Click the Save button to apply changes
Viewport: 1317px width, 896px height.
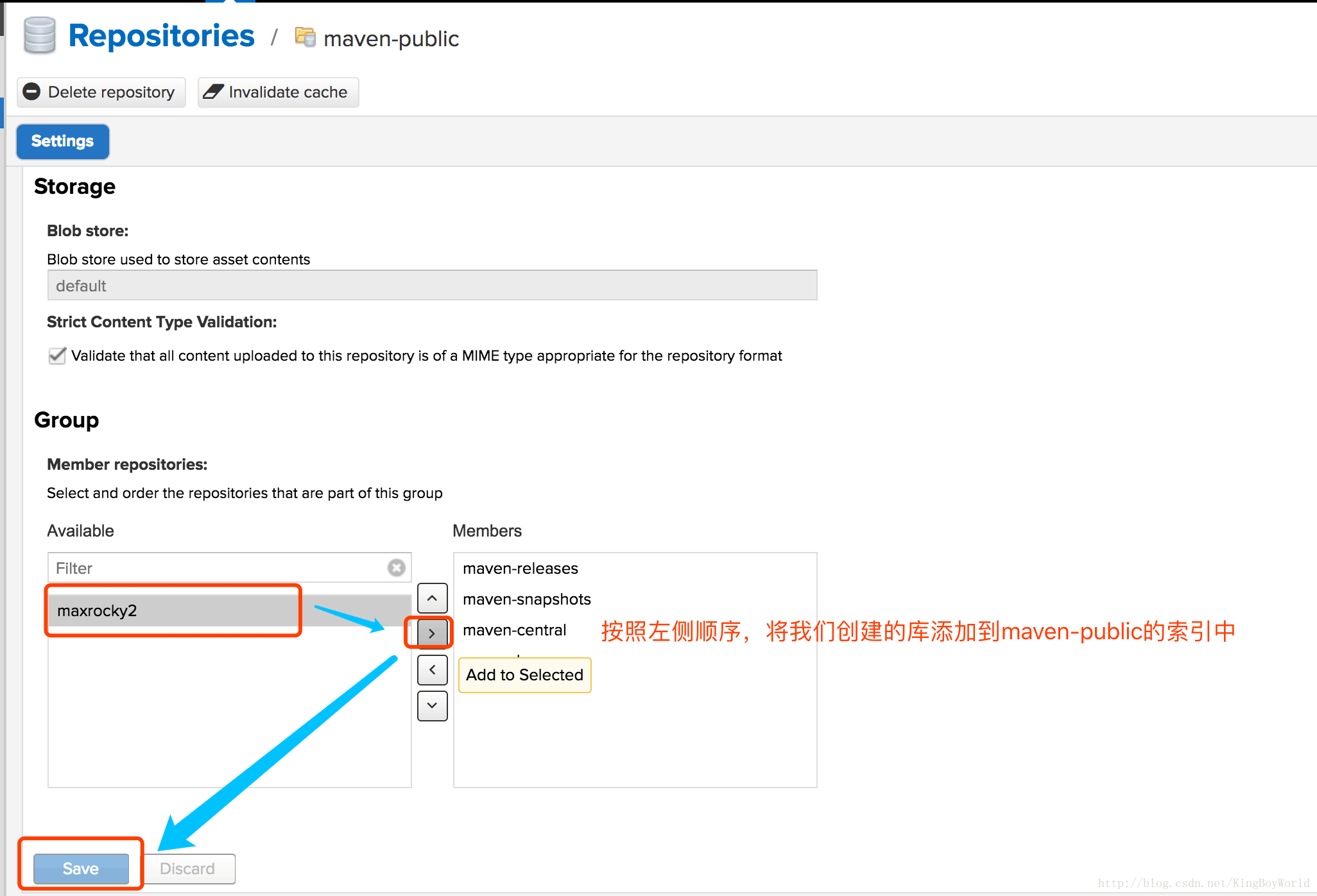[x=80, y=868]
